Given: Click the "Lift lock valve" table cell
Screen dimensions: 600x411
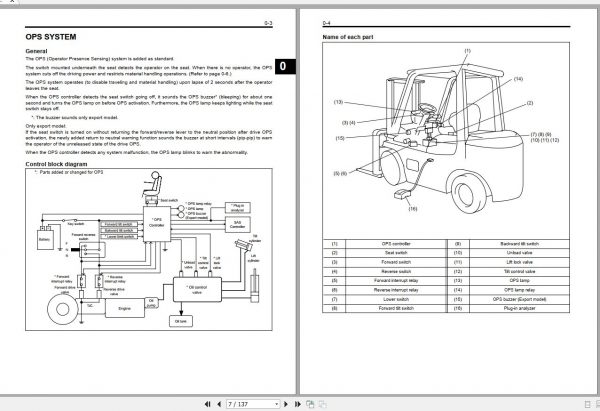Looking at the screenshot, I should click(x=519, y=262).
